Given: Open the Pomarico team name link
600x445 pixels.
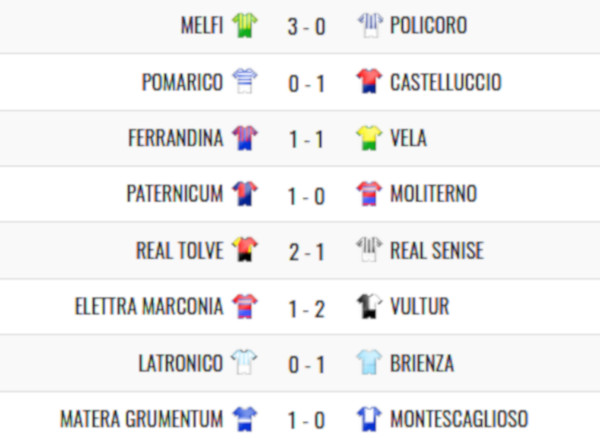Looking at the screenshot, I should tap(183, 82).
